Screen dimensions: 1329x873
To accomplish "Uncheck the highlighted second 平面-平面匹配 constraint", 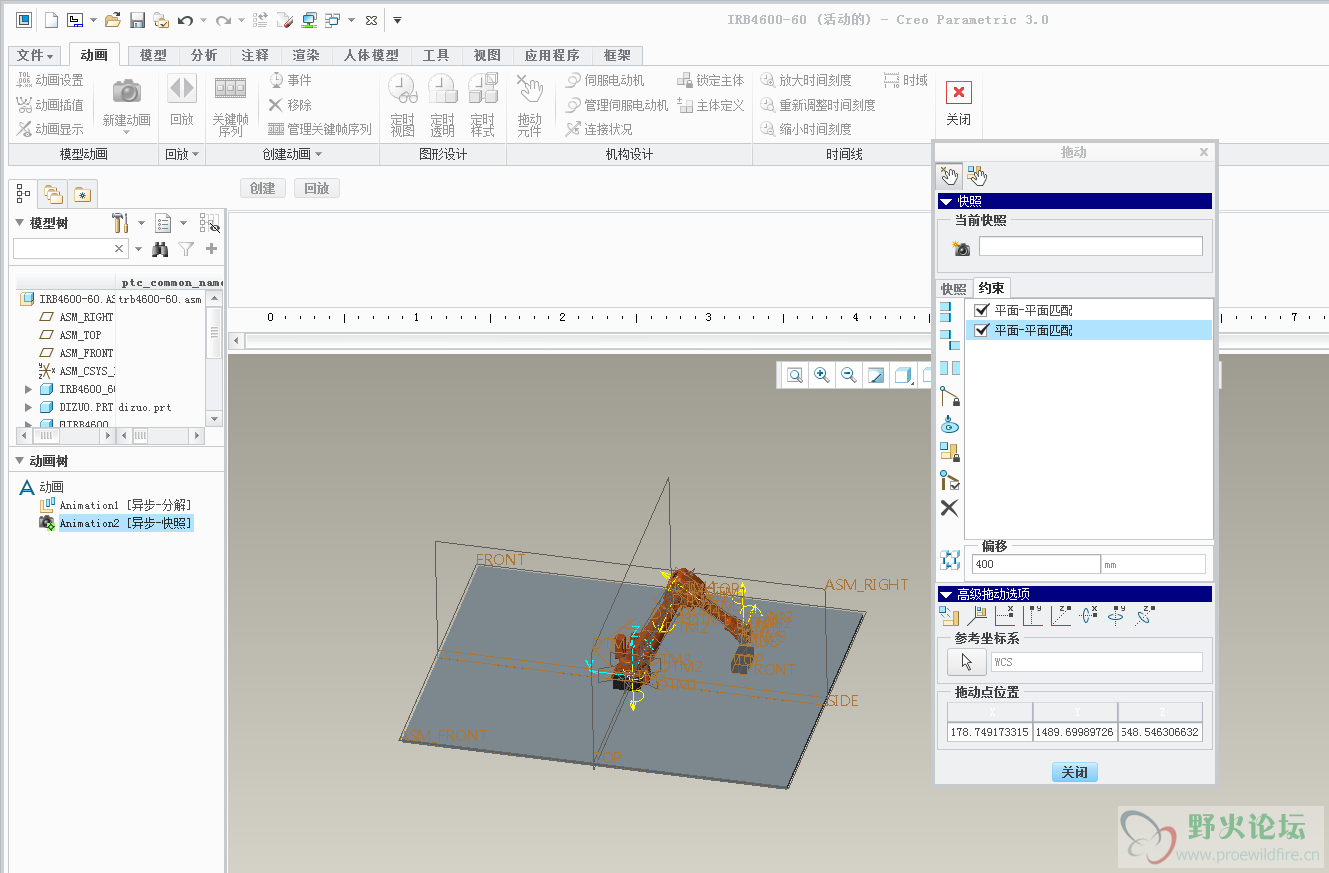I will pyautogui.click(x=981, y=329).
